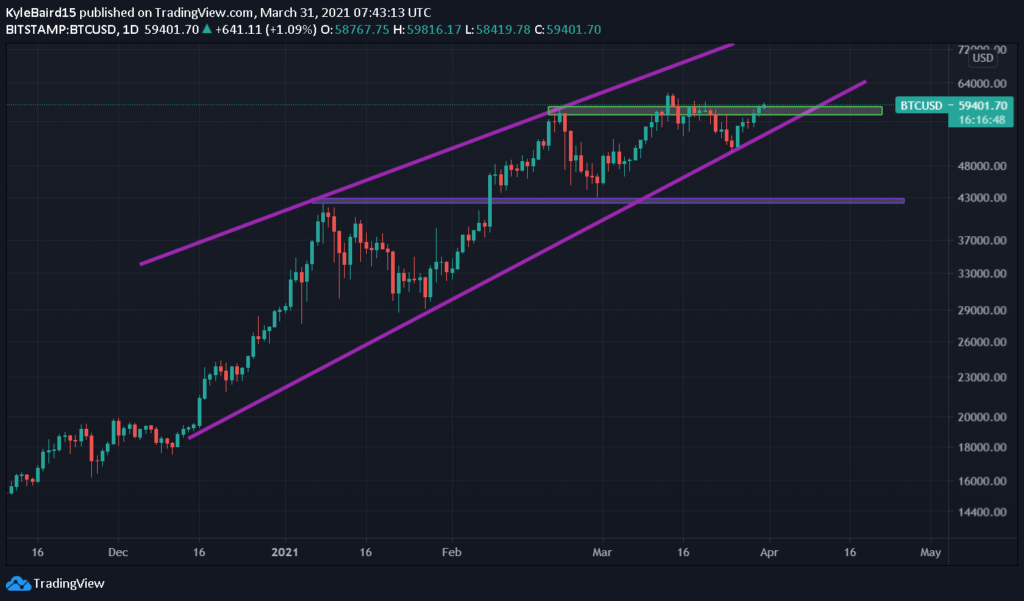Select the green horizontal resistance zone rectangle

point(715,111)
